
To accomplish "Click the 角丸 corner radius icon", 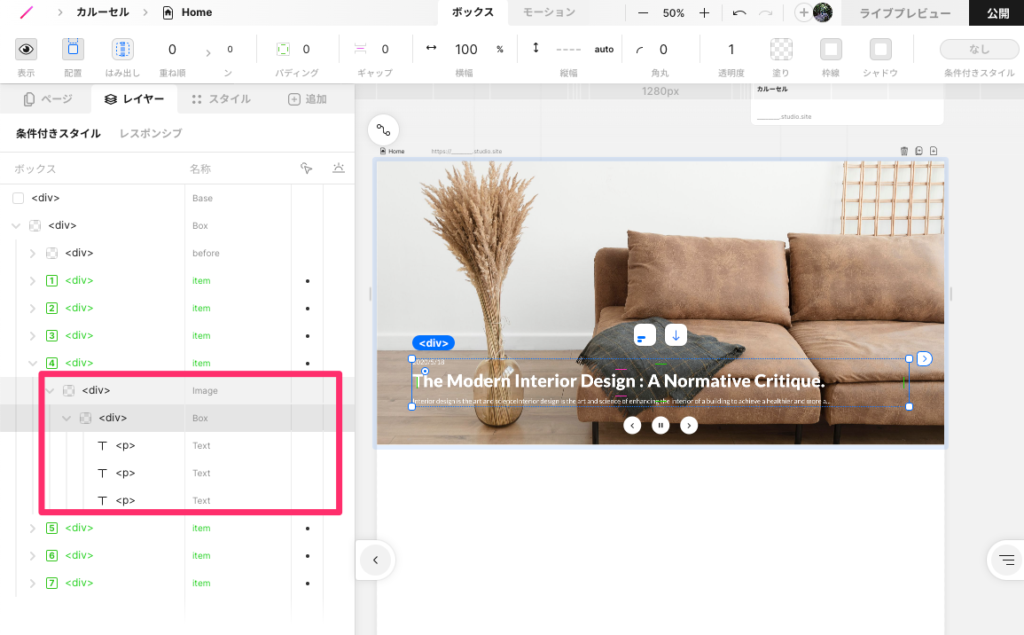I will pyautogui.click(x=639, y=50).
